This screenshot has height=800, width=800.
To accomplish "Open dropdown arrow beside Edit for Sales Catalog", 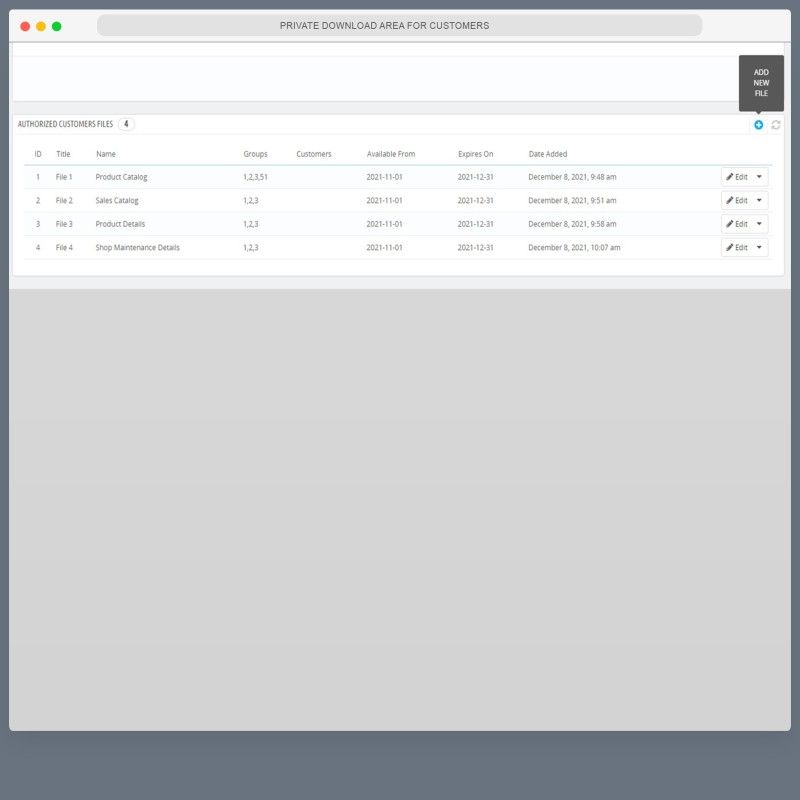I will tap(759, 201).
